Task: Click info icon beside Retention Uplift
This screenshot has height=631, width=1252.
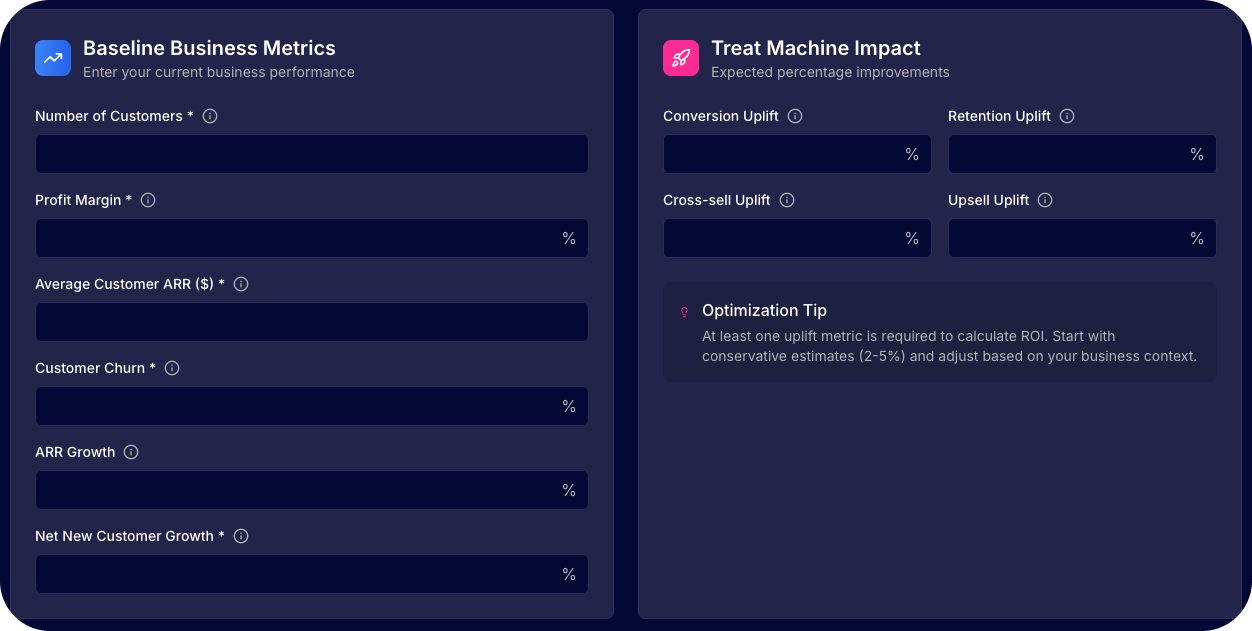Action: click(1067, 116)
